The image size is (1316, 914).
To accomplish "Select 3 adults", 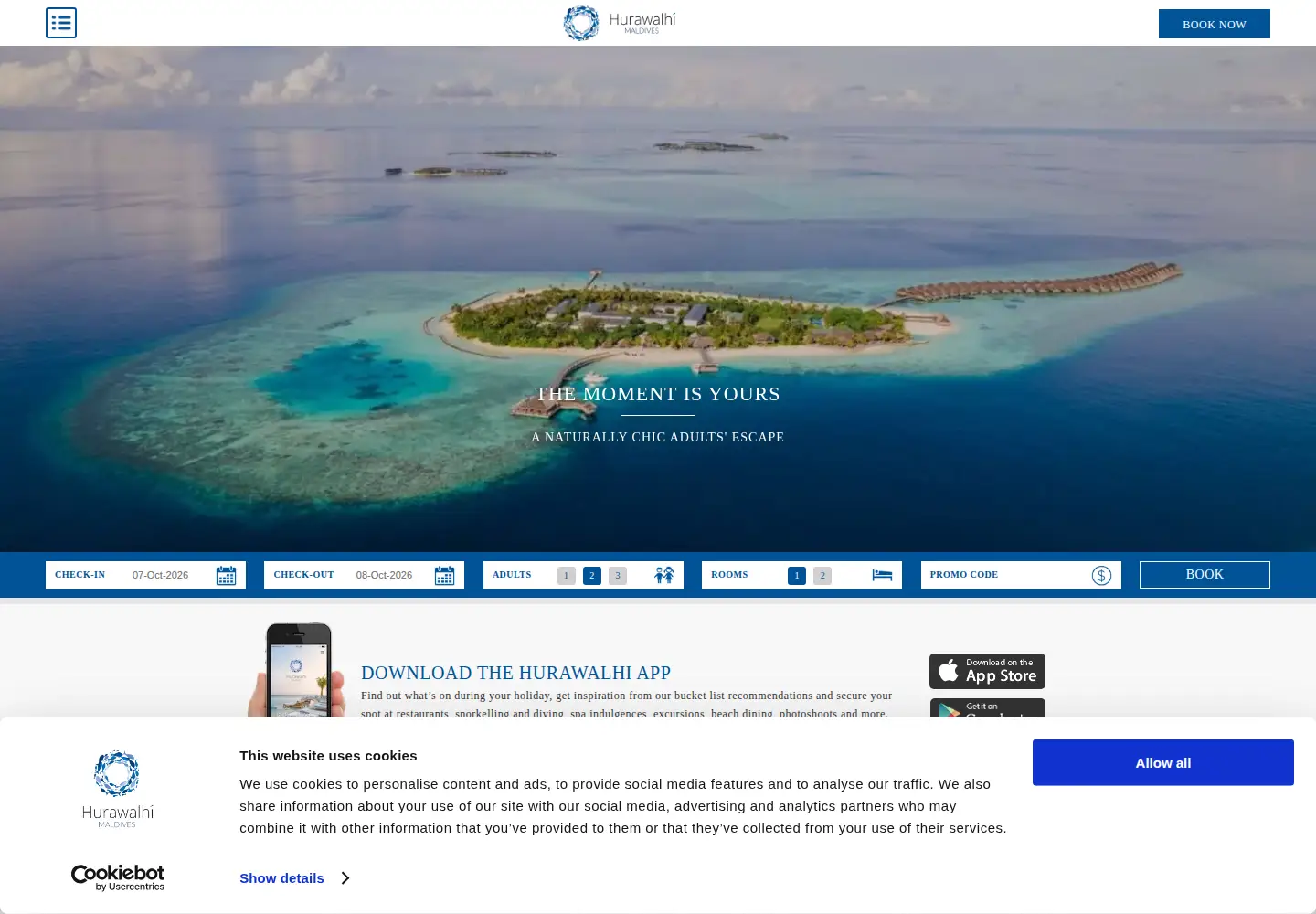I will click(618, 575).
